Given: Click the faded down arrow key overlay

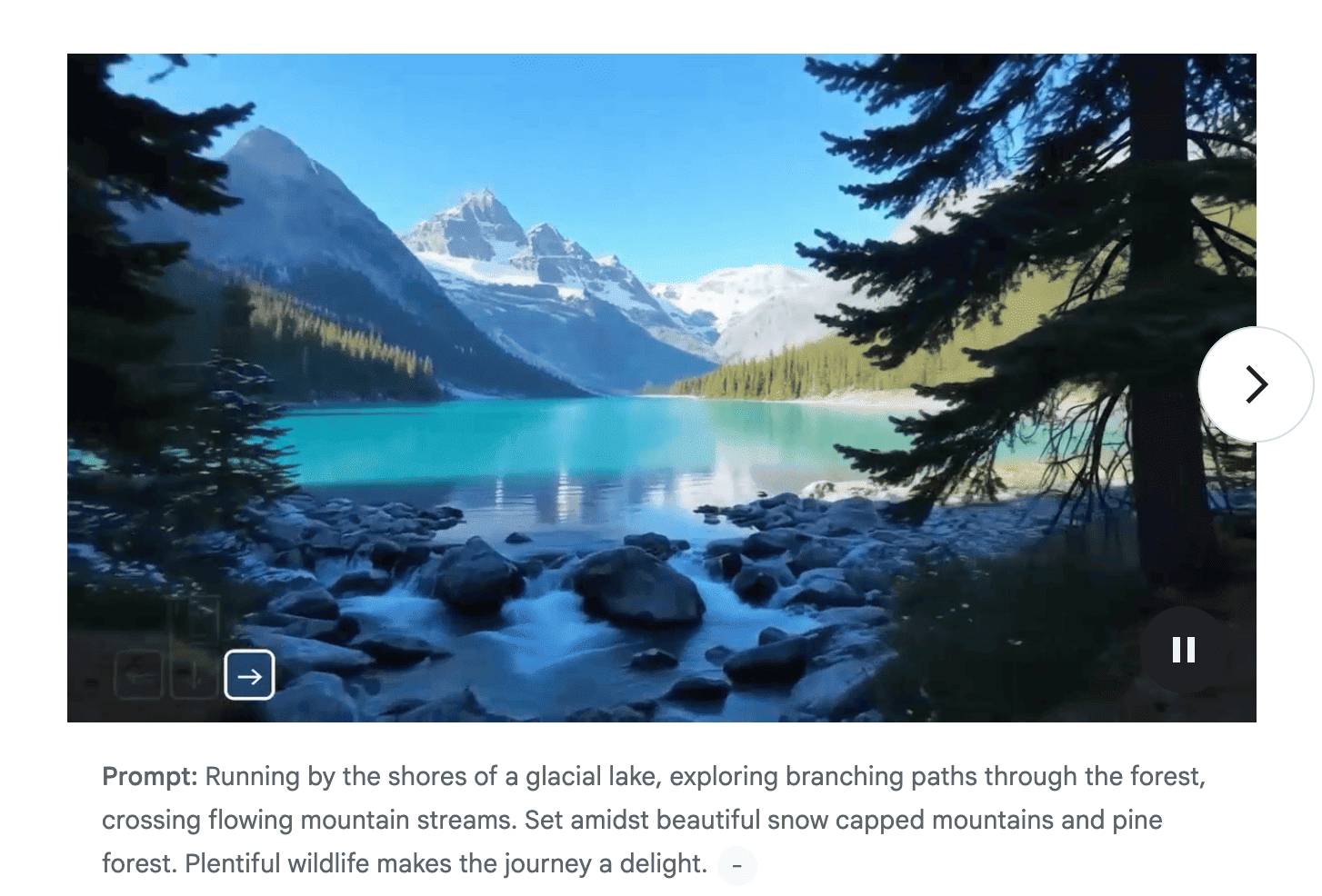Looking at the screenshot, I should click(x=194, y=675).
